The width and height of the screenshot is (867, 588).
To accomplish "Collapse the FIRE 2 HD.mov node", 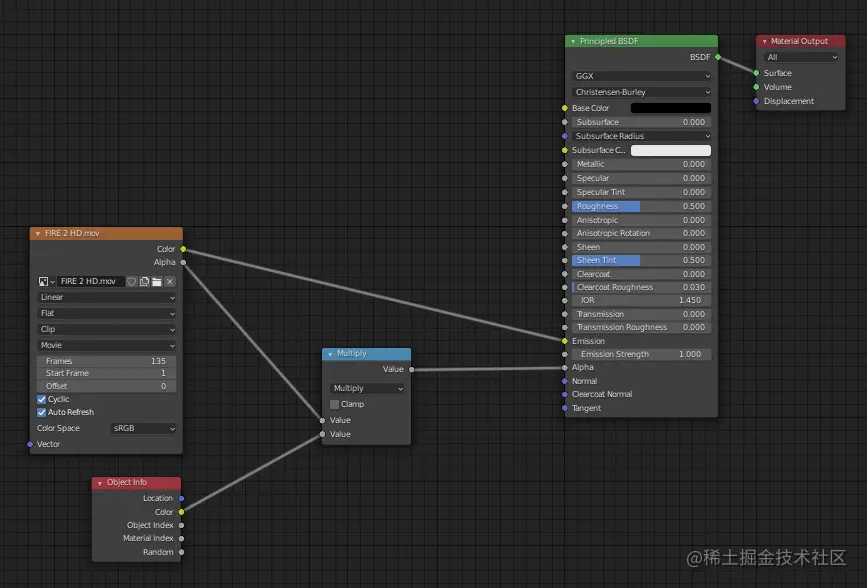I will click(38, 234).
